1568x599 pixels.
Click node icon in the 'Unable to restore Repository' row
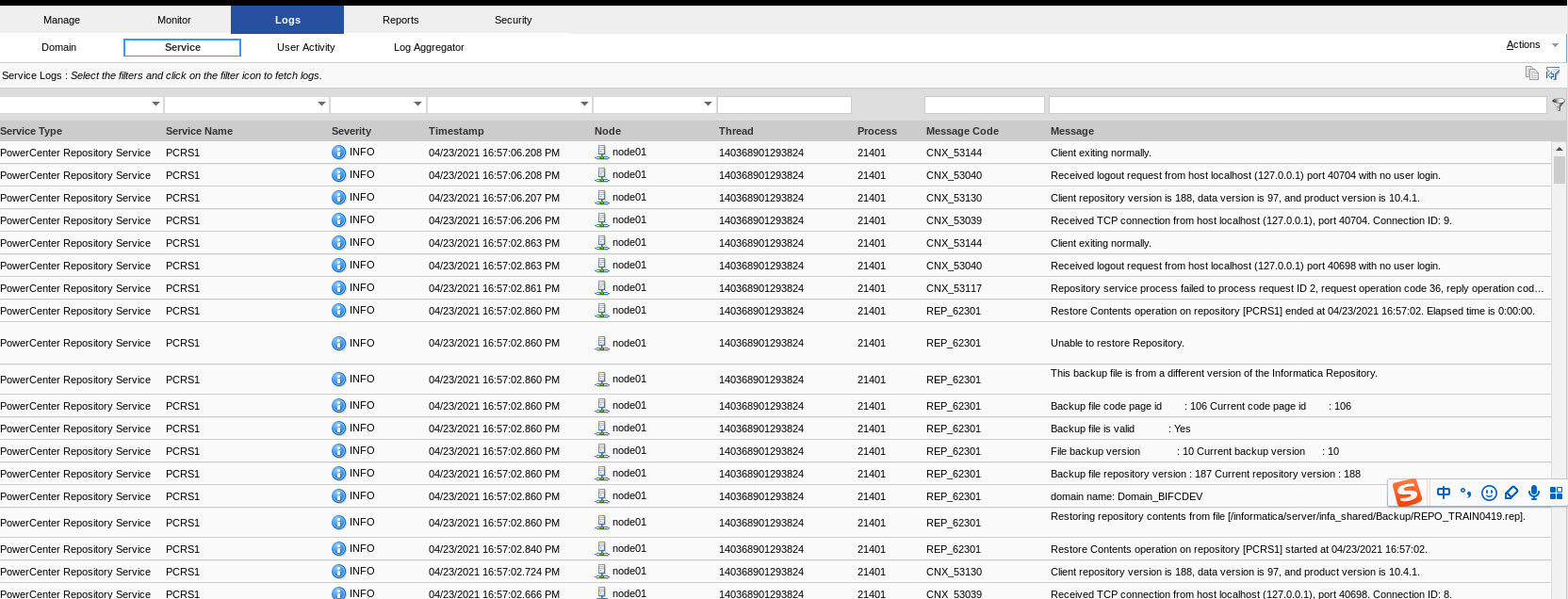click(x=602, y=344)
